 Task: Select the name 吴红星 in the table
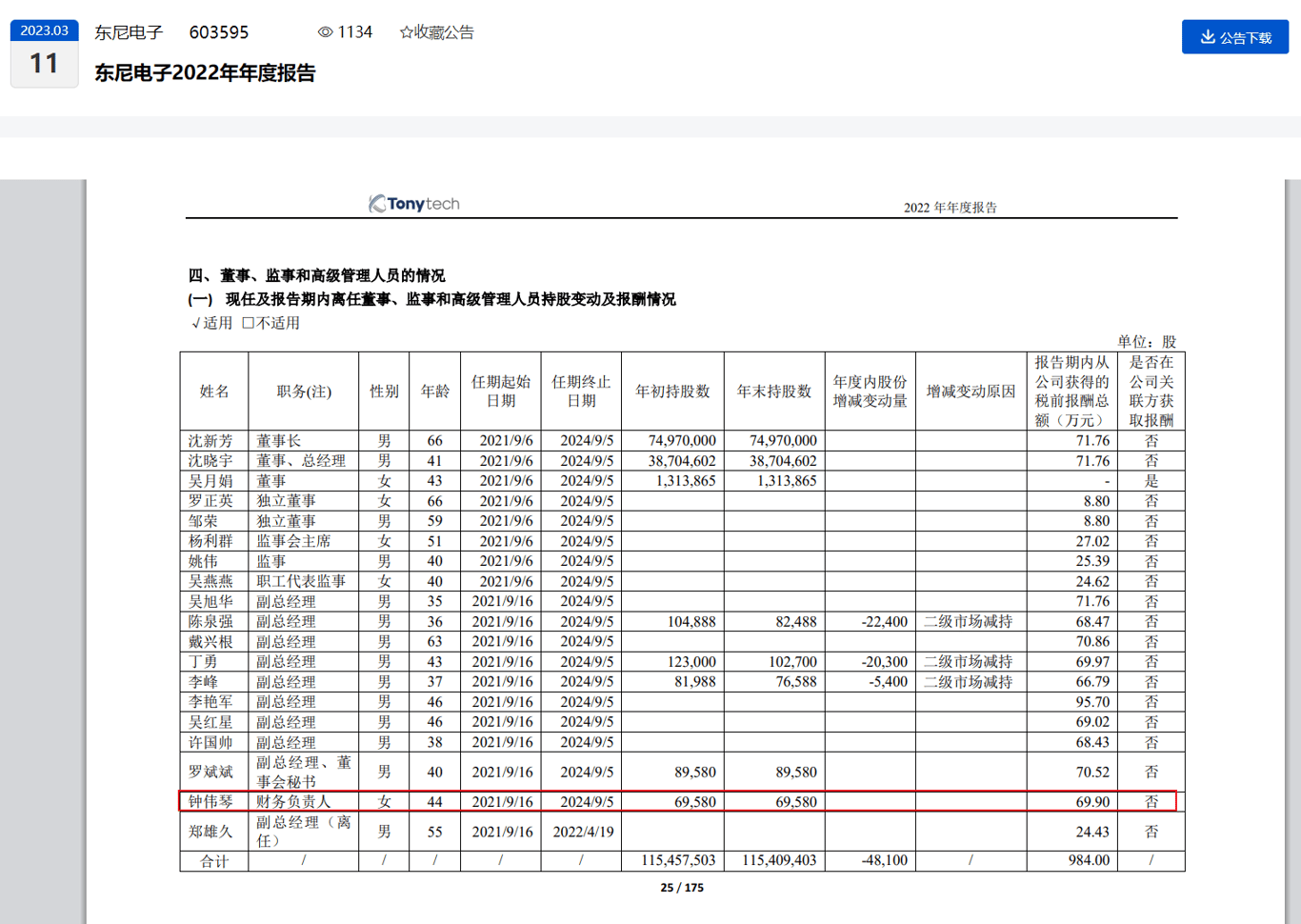pyautogui.click(x=210, y=722)
